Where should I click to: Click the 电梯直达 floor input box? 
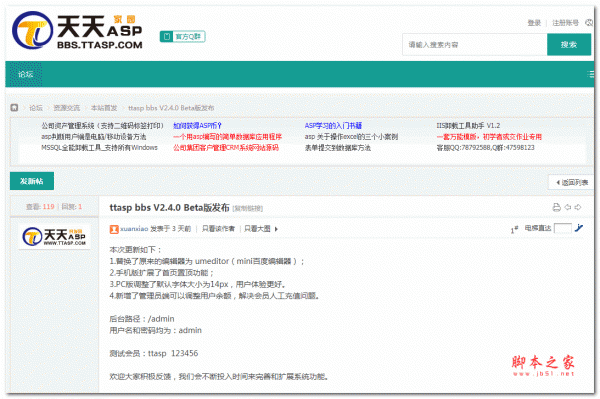point(562,228)
